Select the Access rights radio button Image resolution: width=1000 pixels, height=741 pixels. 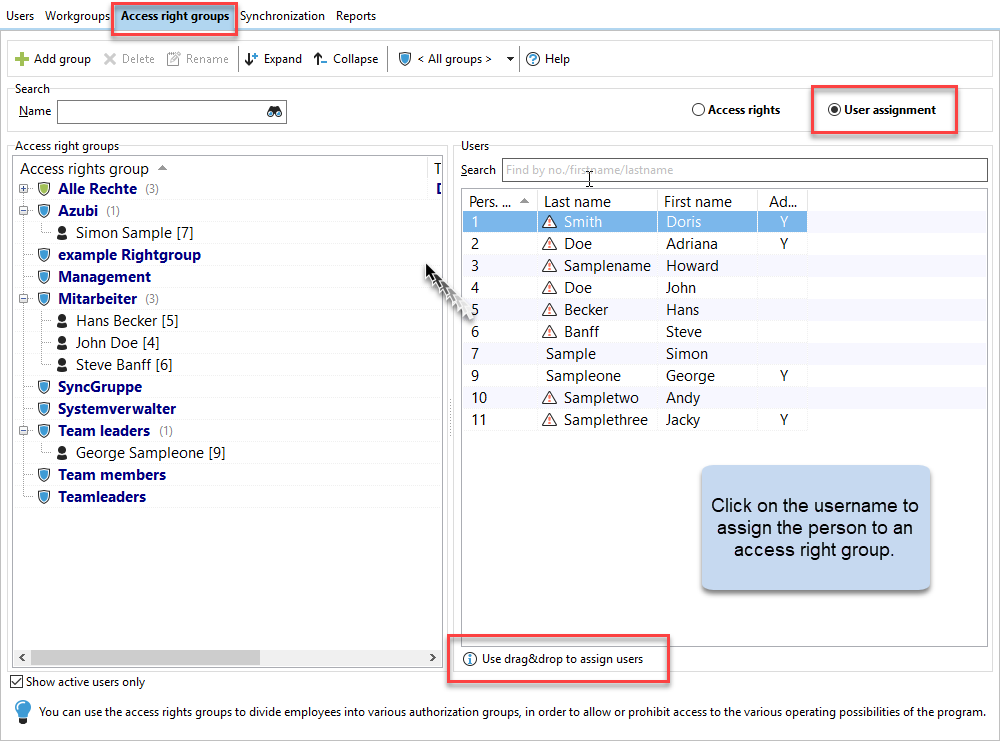tap(698, 110)
